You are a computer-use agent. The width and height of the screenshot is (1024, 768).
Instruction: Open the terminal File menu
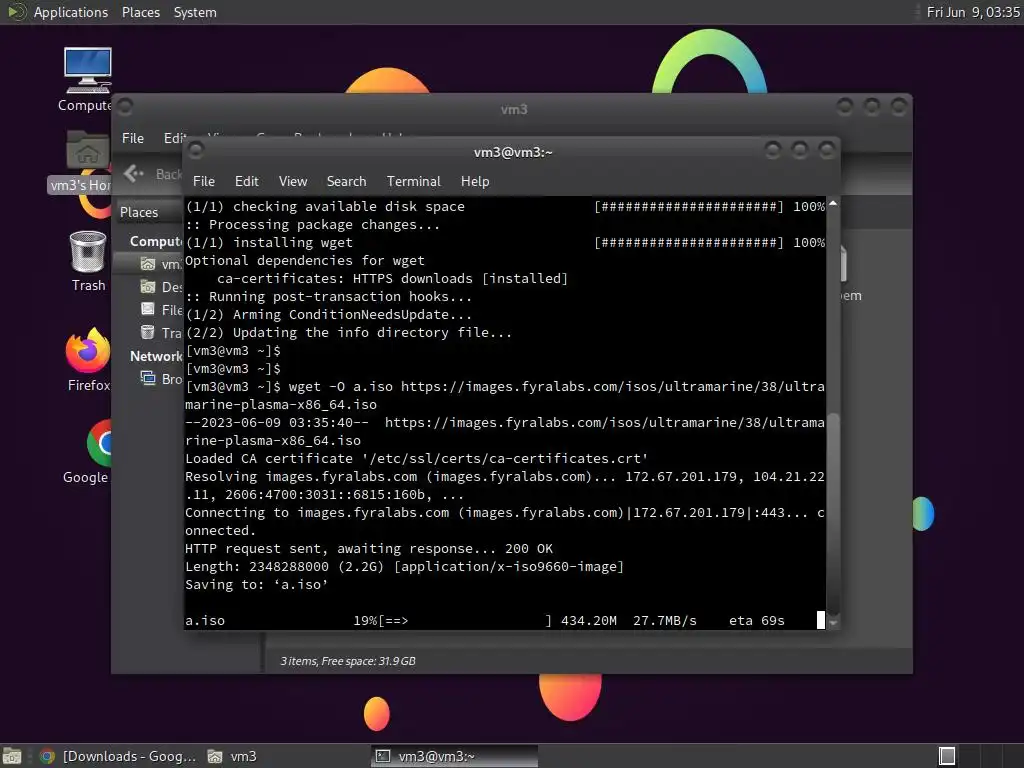pyautogui.click(x=204, y=181)
